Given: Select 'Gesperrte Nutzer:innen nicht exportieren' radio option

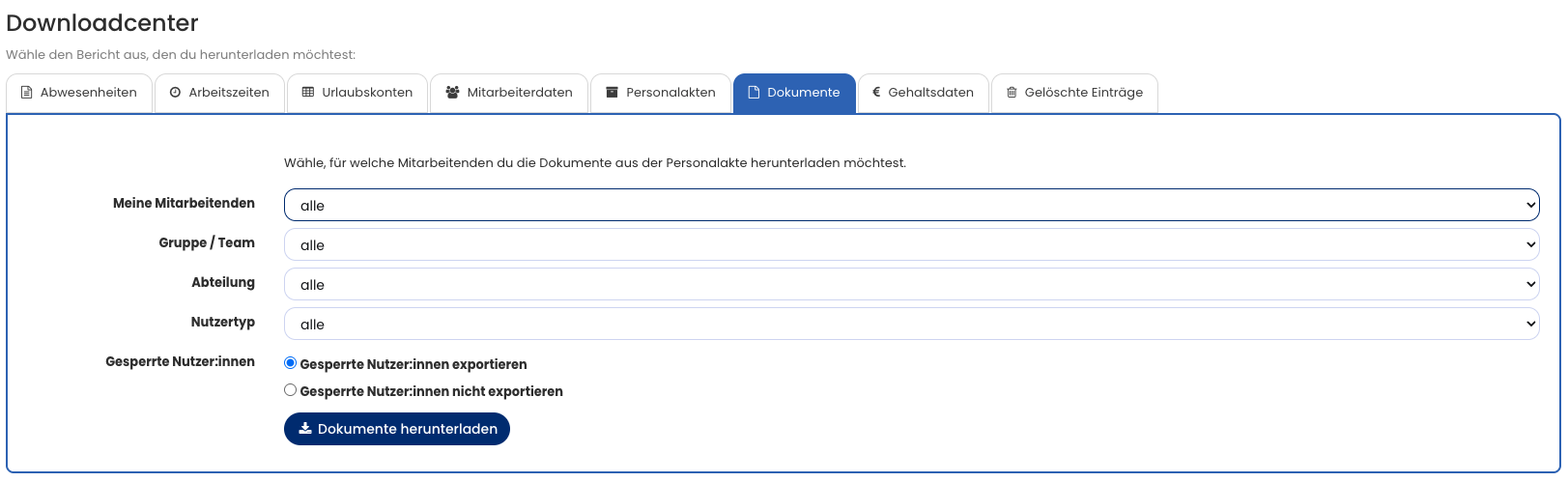Looking at the screenshot, I should pos(290,390).
